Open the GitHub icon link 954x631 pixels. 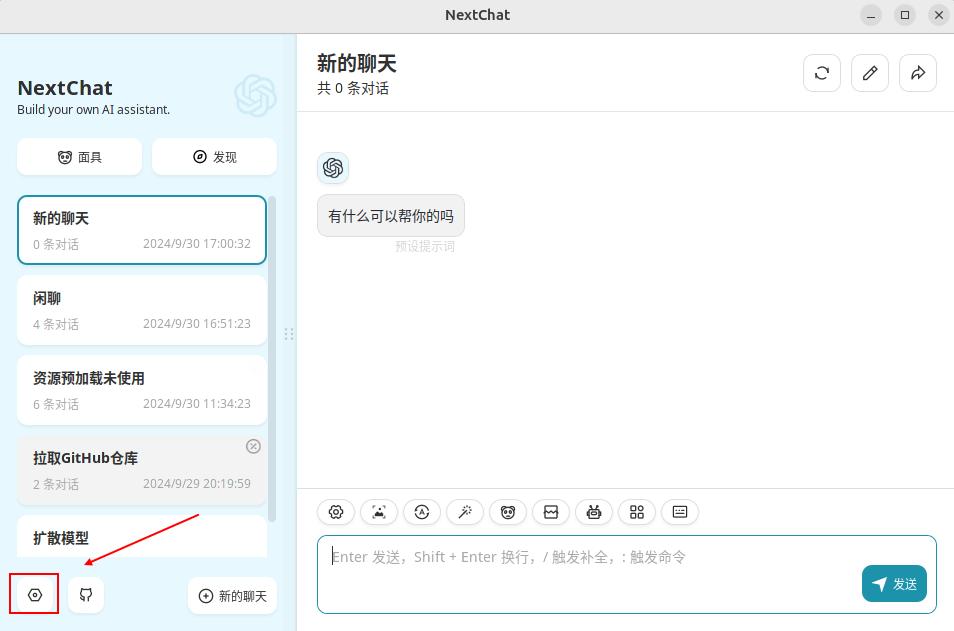pos(86,594)
